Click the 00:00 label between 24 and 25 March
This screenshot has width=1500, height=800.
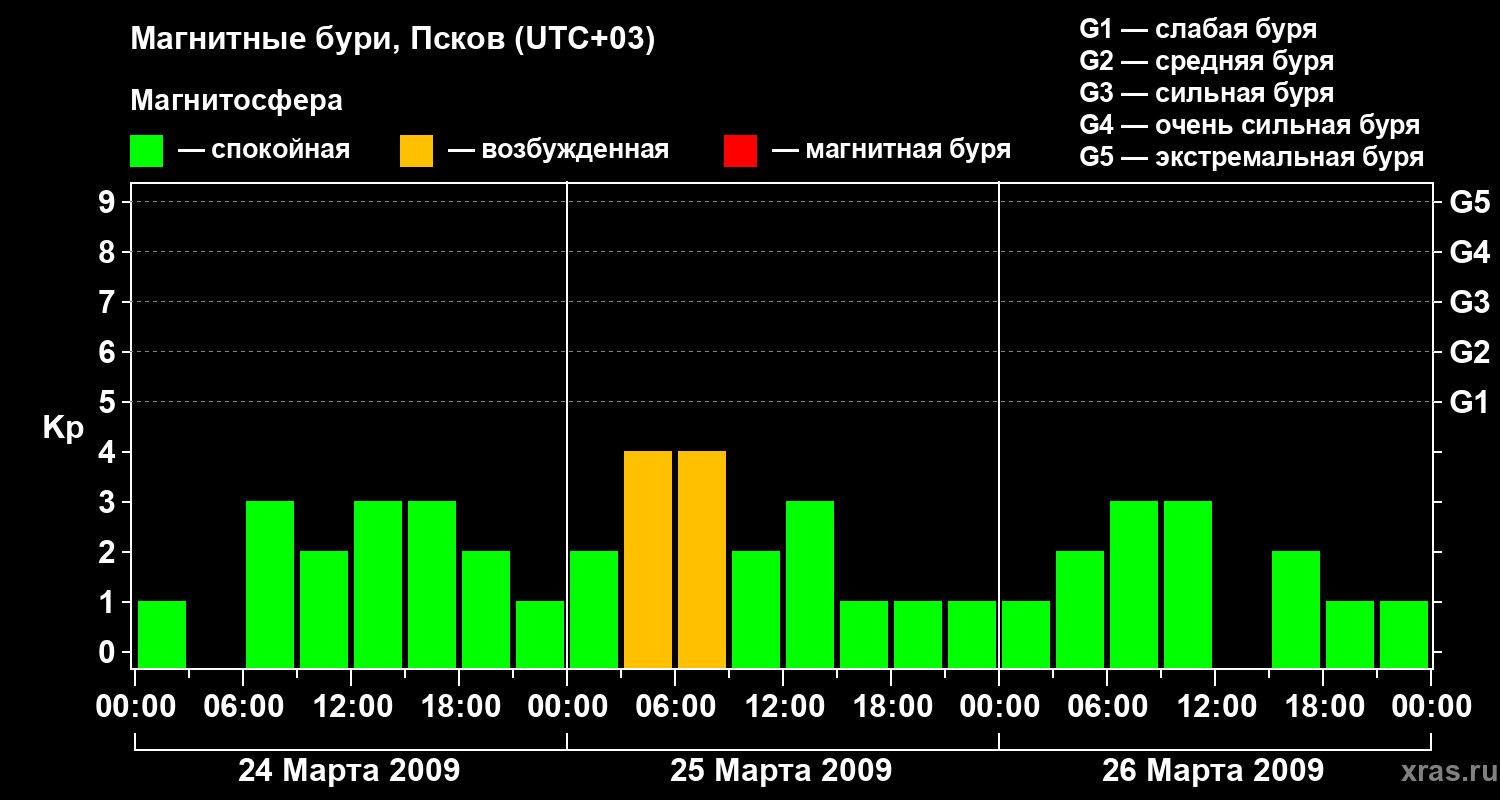coord(567,707)
